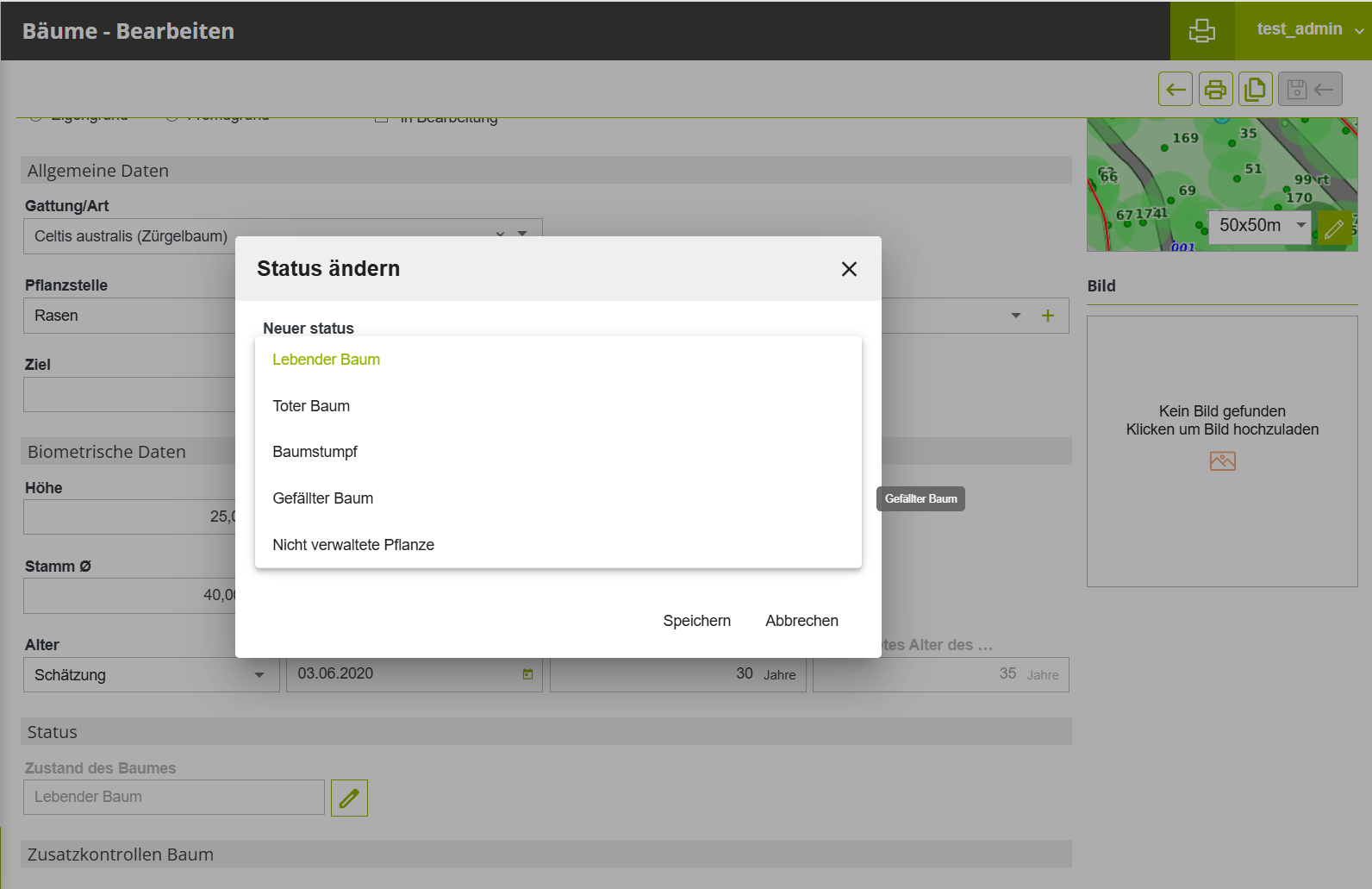Click the image upload icon in the Bild panel
1372x889 pixels.
(1222, 461)
